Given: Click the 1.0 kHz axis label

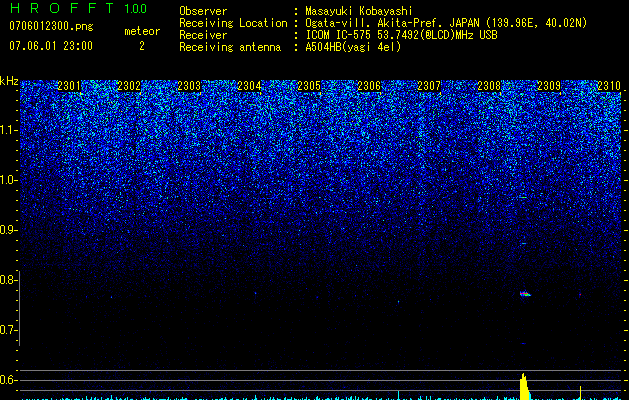Looking at the screenshot, I should click(9, 180).
